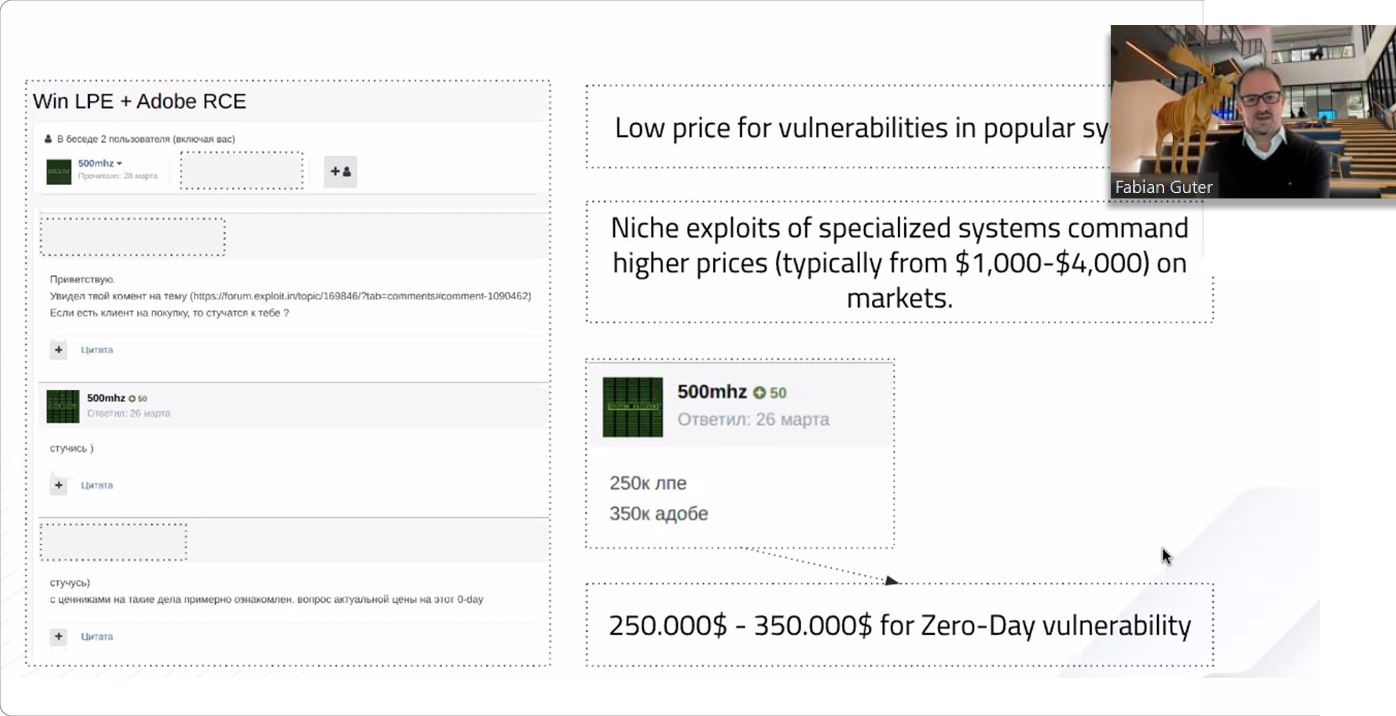Click "Цитата" under the "стучись )" reply
Screen dimensions: 1396x716
97,485
